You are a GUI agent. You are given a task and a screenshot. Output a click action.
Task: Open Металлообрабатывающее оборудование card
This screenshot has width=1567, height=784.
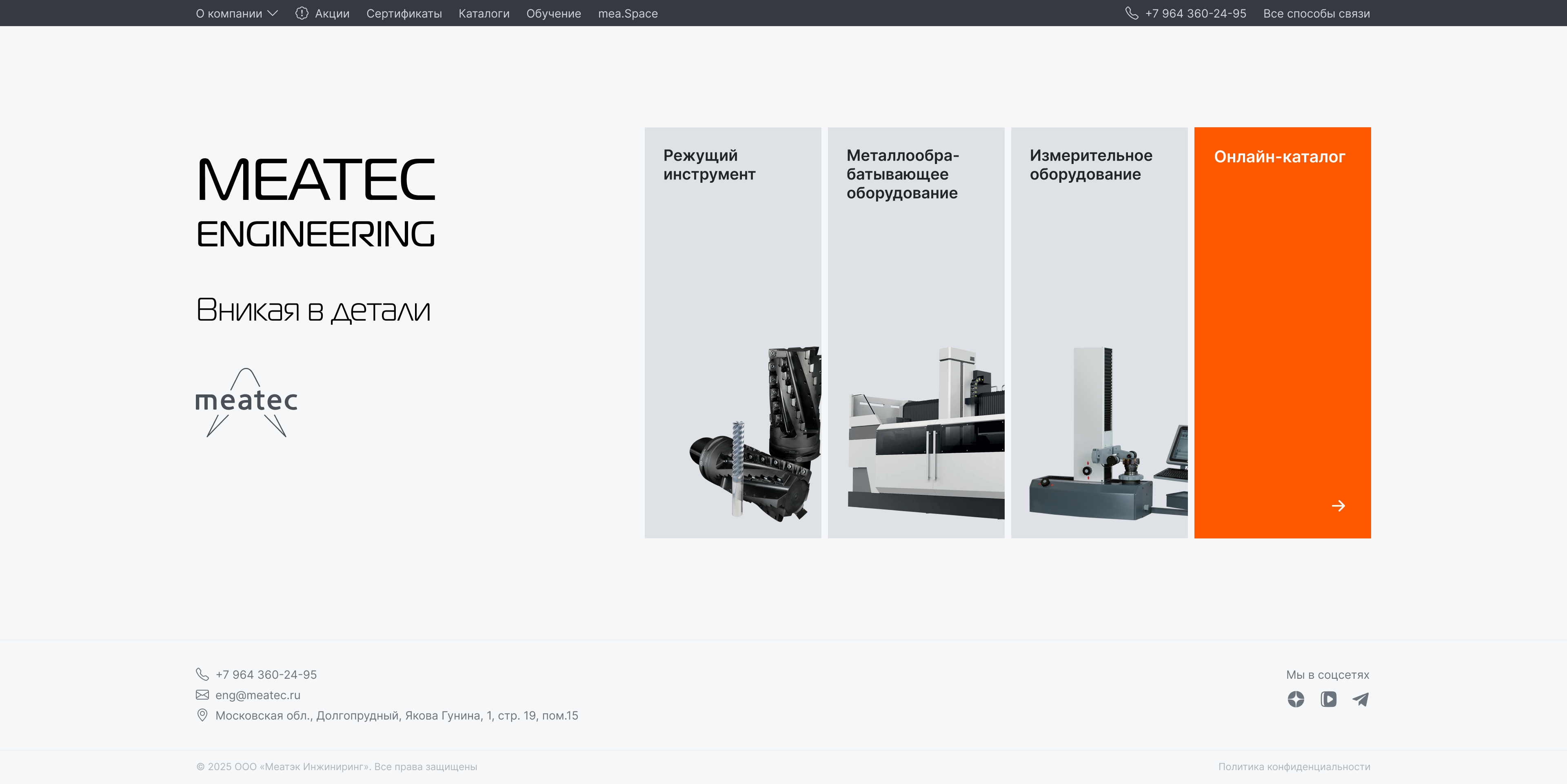point(915,332)
